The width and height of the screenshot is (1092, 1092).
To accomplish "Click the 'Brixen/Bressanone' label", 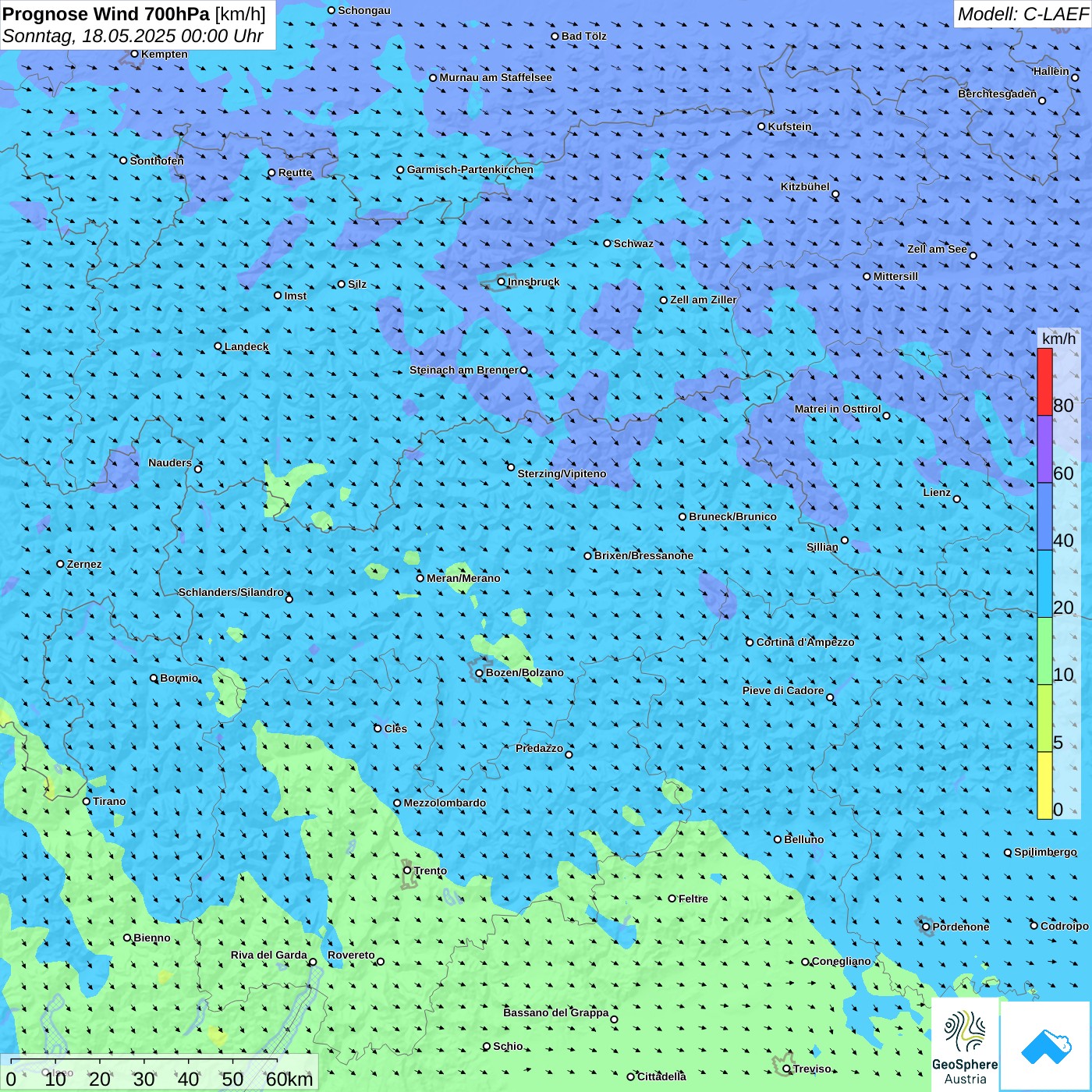I will coord(643,555).
